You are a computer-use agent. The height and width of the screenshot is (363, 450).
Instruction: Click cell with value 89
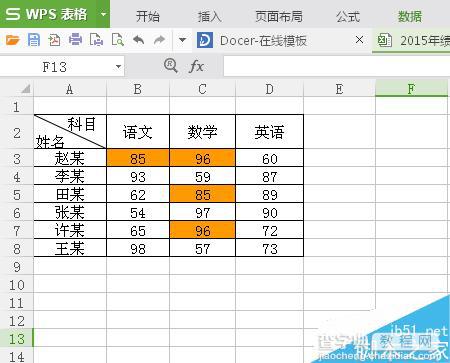270,194
